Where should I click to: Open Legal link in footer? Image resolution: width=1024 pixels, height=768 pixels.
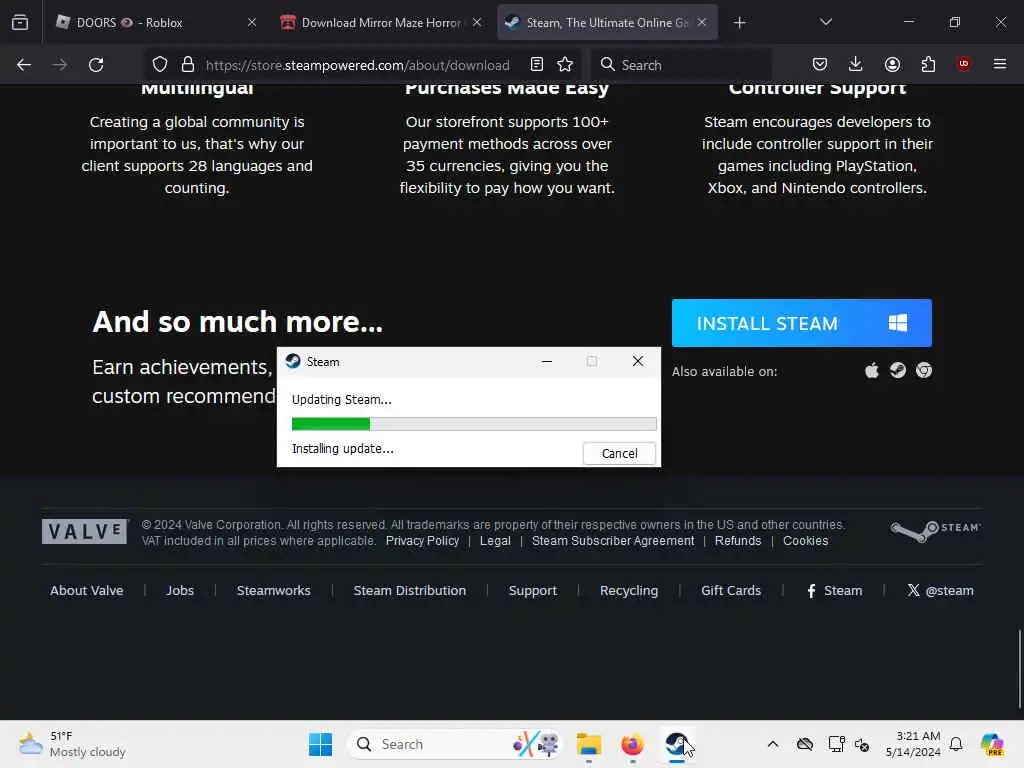click(495, 541)
